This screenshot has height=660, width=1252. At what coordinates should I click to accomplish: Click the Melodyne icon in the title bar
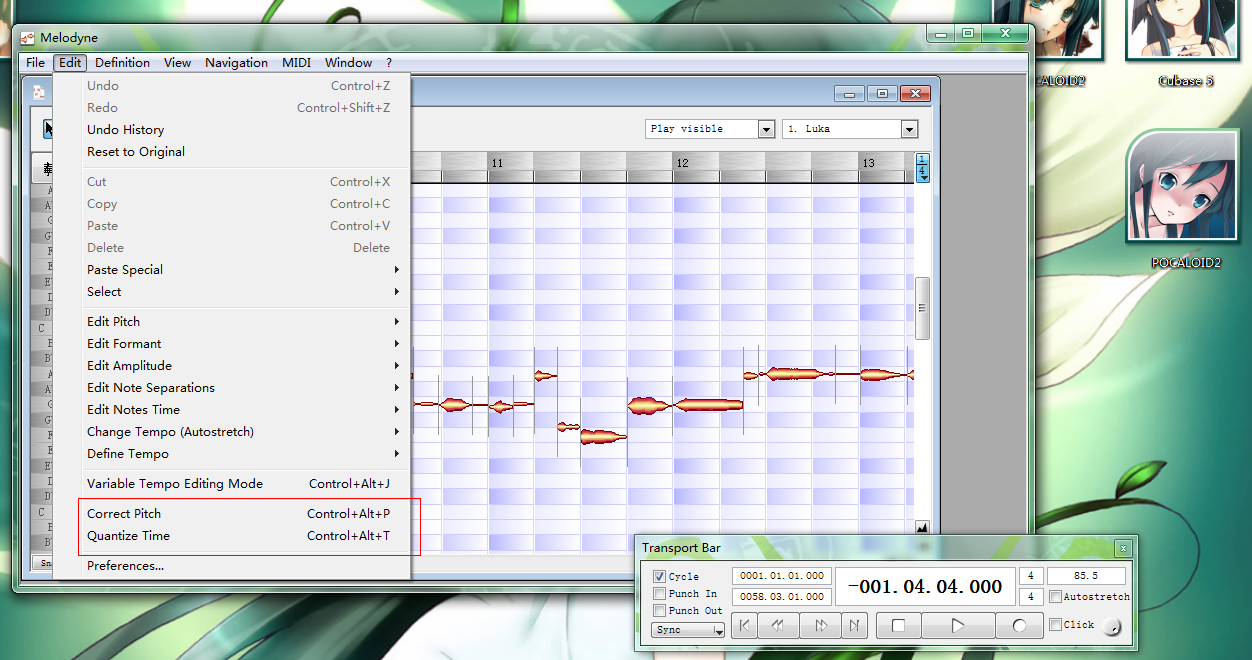tap(28, 38)
